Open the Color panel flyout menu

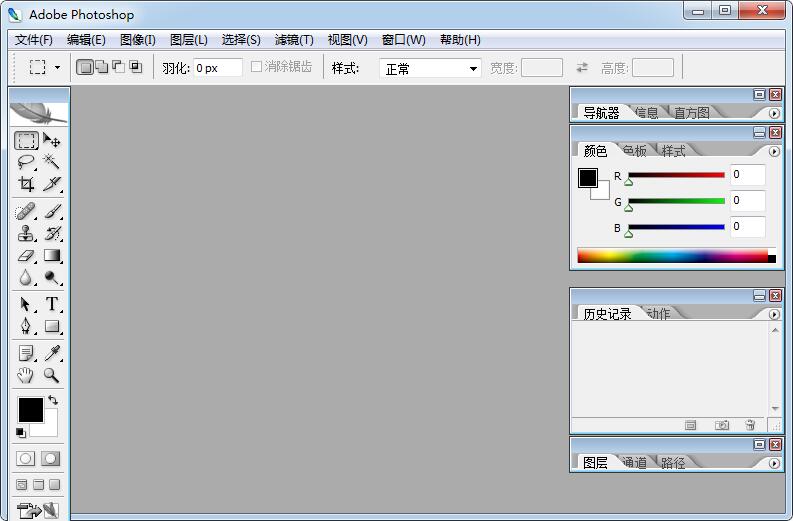pos(774,152)
